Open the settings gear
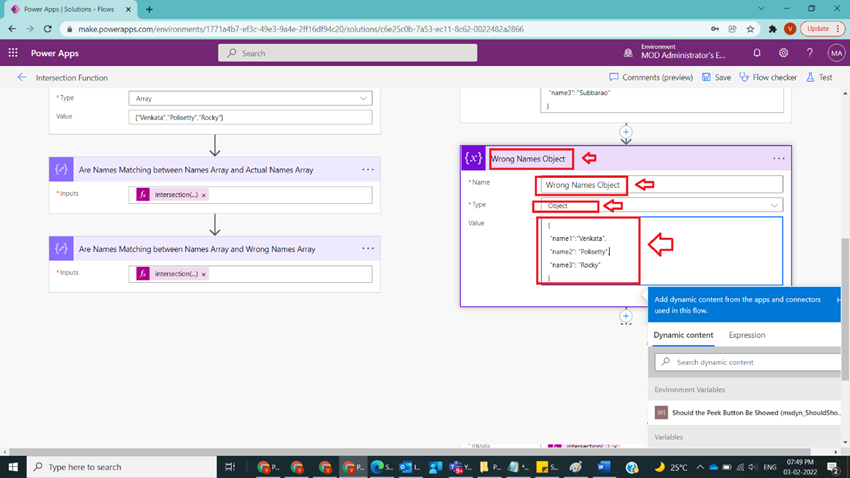850x478 pixels. coord(783,53)
